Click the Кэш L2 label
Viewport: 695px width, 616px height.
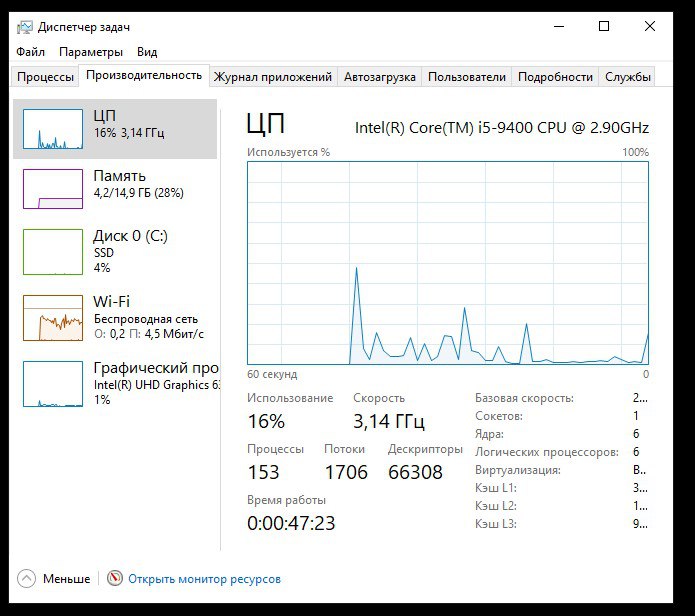click(496, 506)
